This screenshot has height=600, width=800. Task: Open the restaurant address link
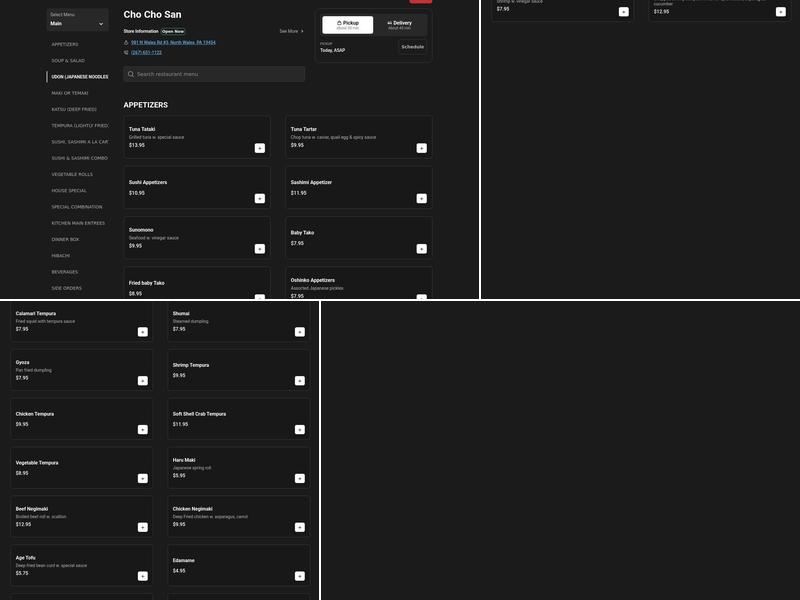173,43
